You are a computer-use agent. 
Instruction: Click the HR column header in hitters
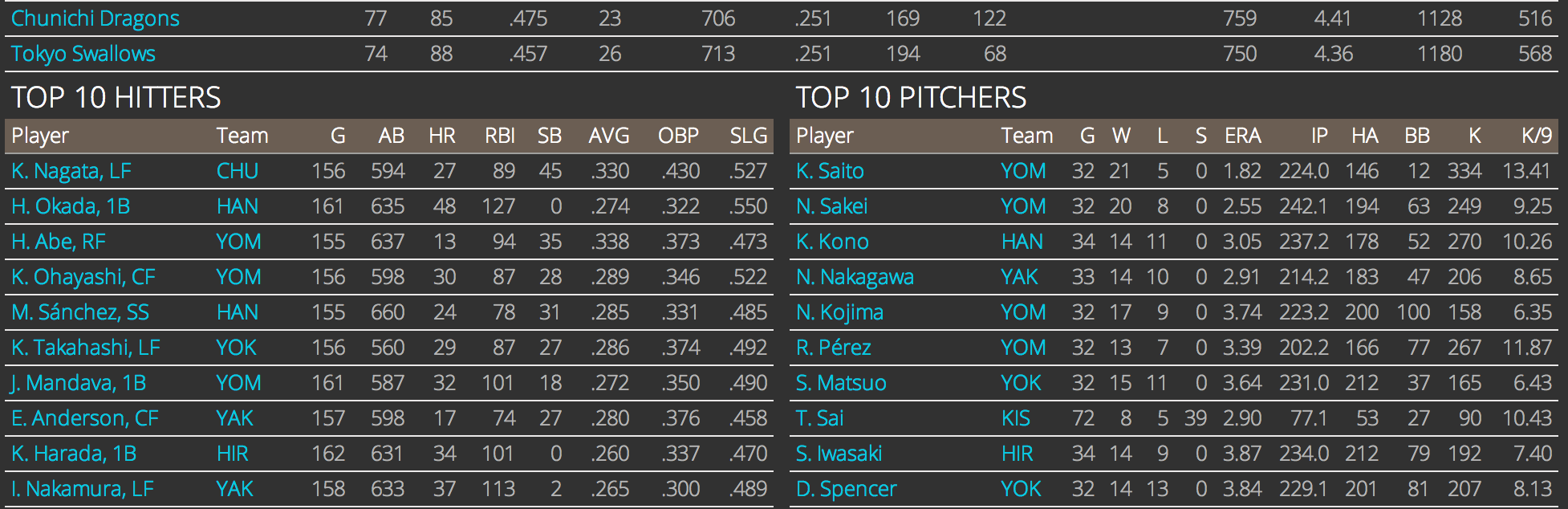click(x=442, y=136)
